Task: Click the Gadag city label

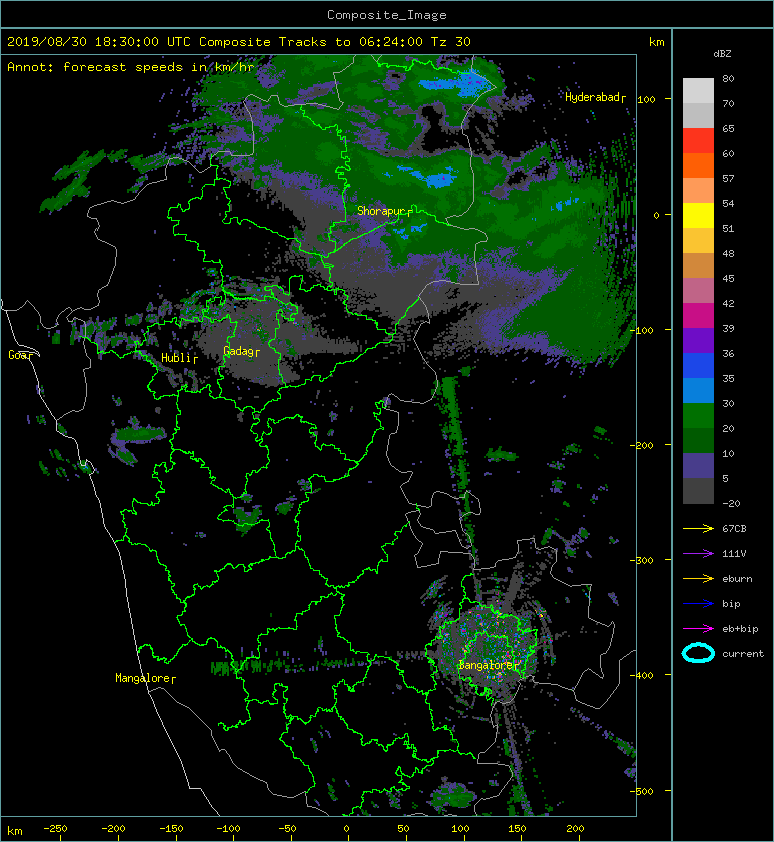Action: click(x=238, y=351)
